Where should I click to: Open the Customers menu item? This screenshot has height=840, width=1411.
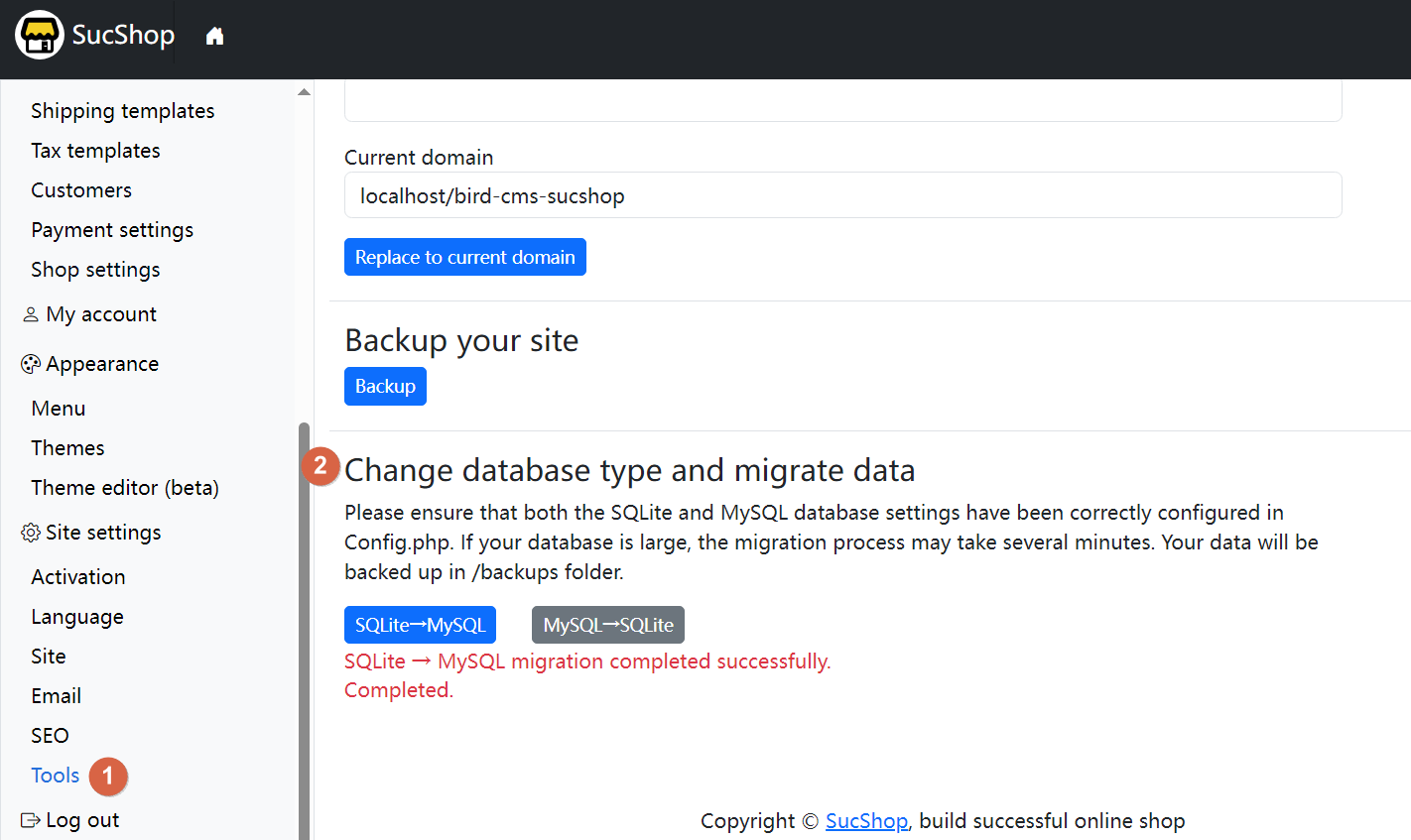81,190
